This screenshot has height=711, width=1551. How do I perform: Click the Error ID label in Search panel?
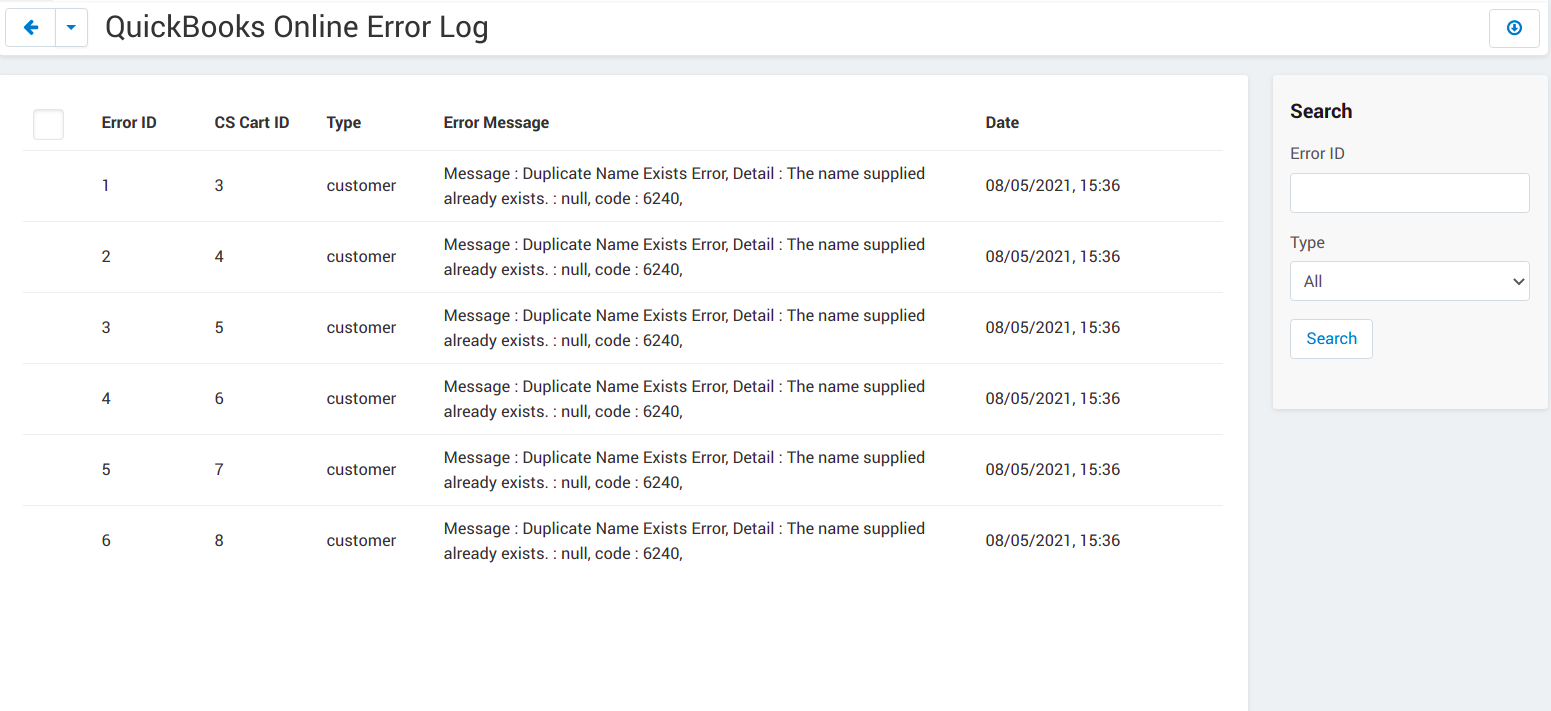[x=1317, y=154]
